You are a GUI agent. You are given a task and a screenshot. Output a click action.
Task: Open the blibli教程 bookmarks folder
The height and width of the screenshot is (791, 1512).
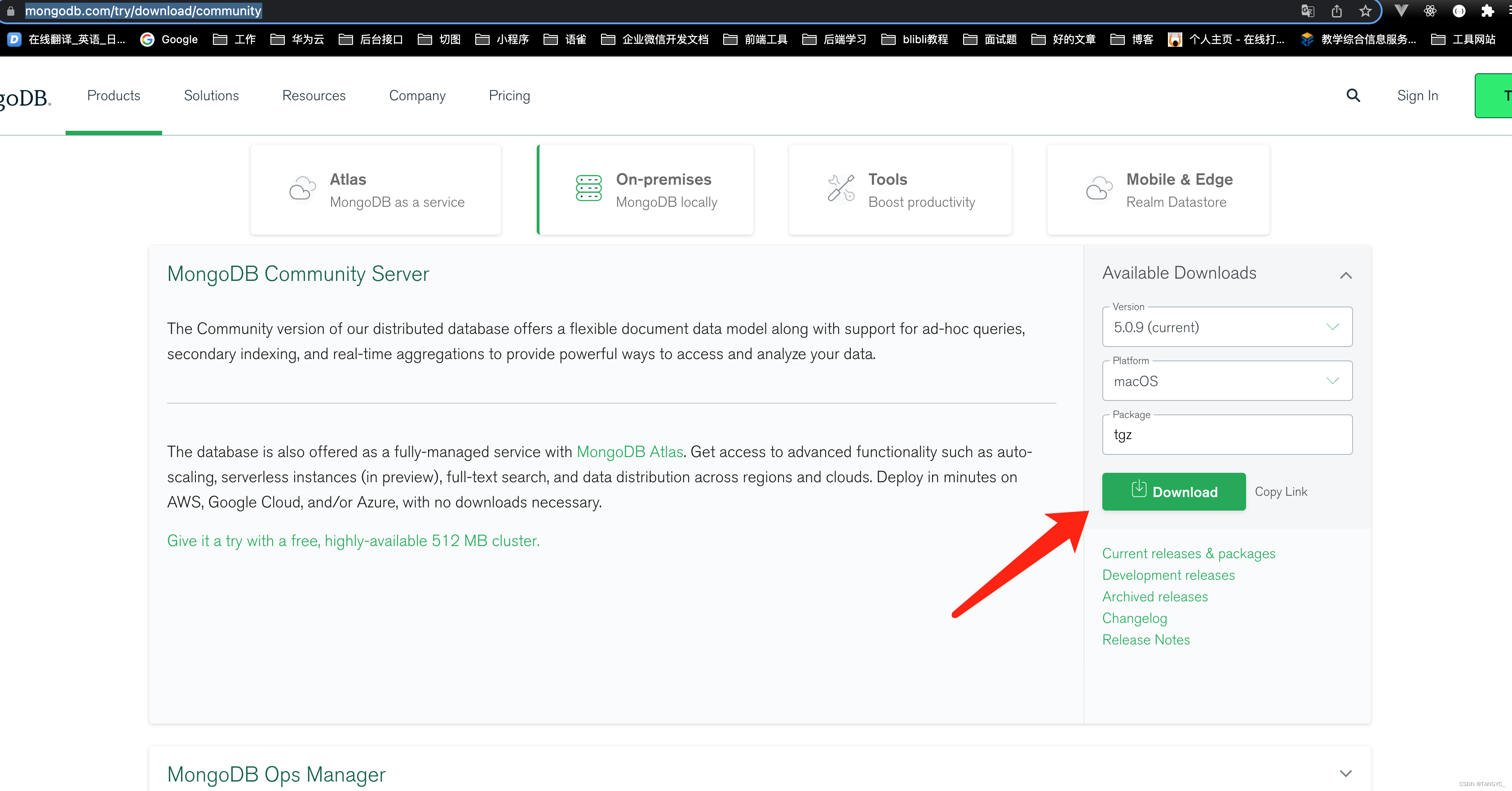[x=915, y=40]
